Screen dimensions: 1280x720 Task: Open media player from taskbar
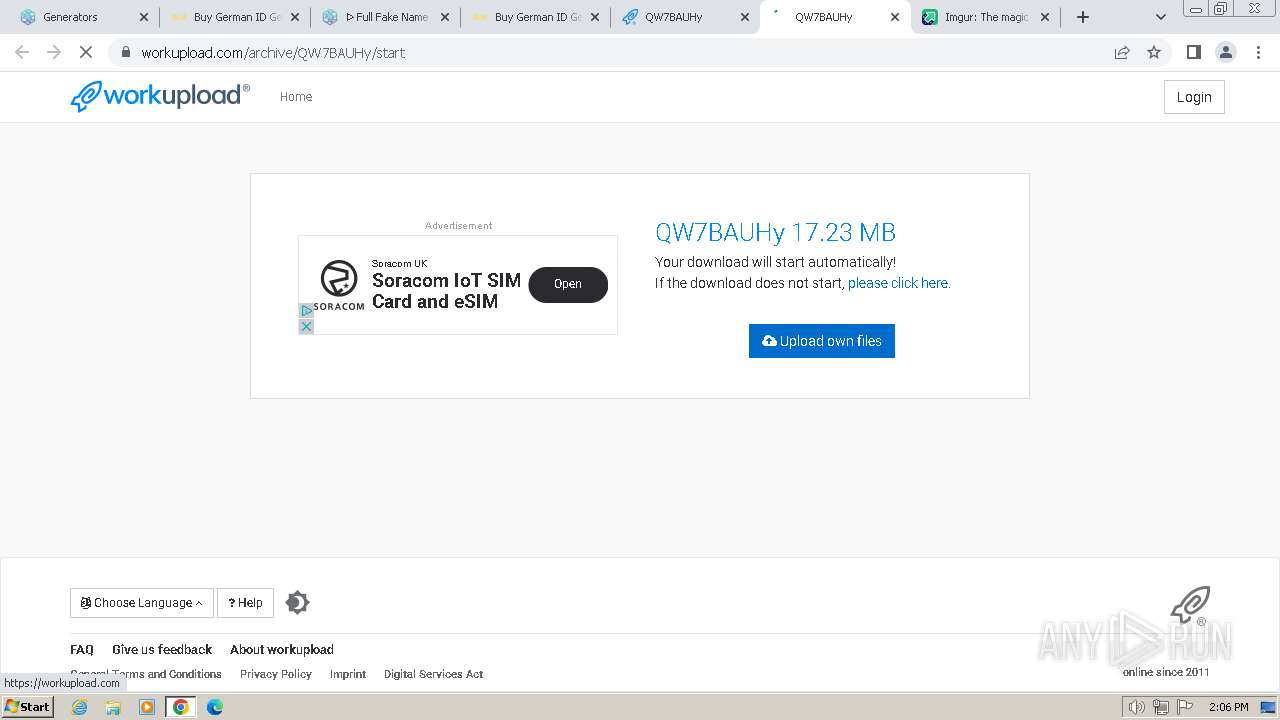[147, 707]
